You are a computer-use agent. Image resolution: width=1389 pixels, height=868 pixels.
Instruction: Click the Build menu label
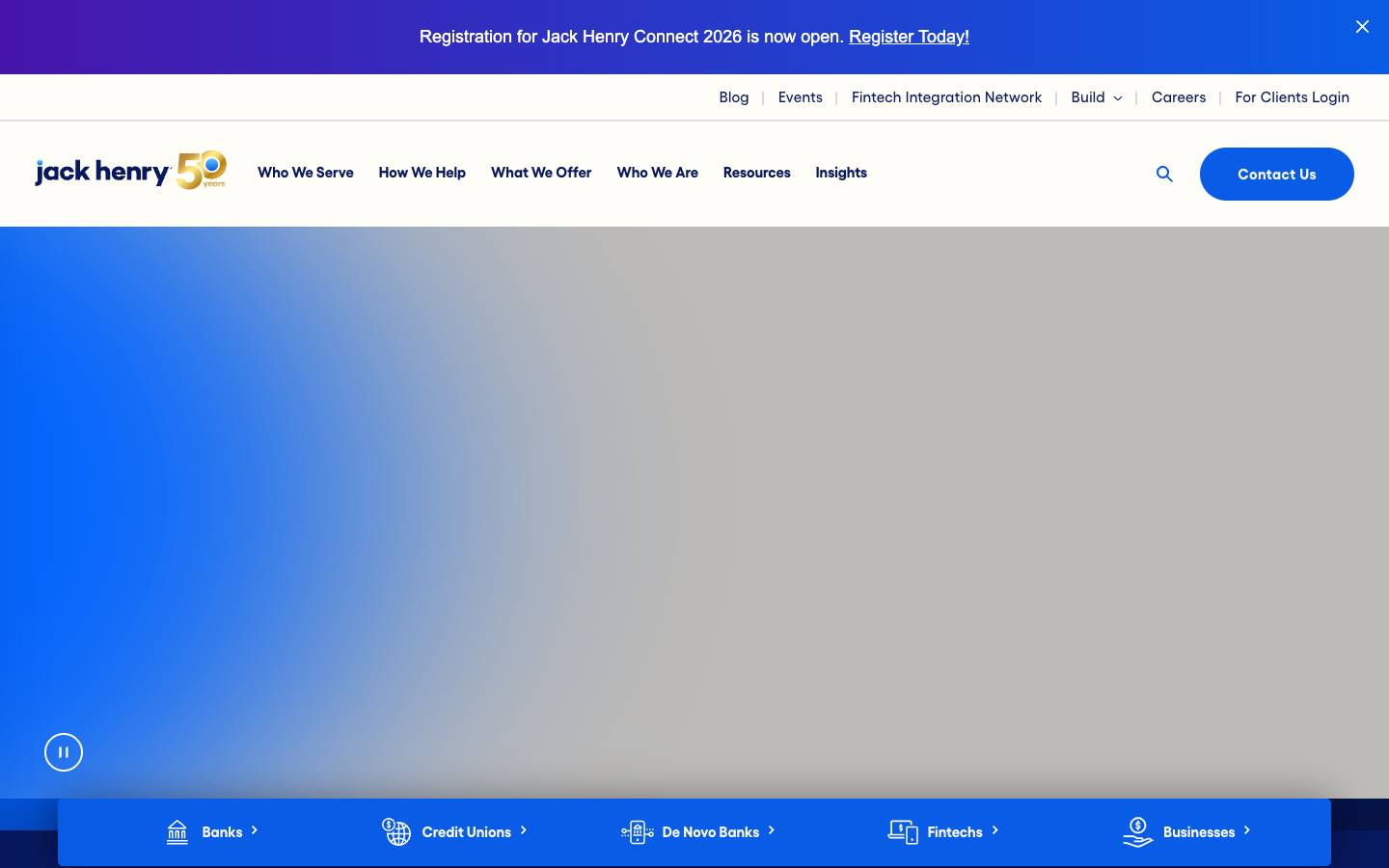coord(1087,97)
